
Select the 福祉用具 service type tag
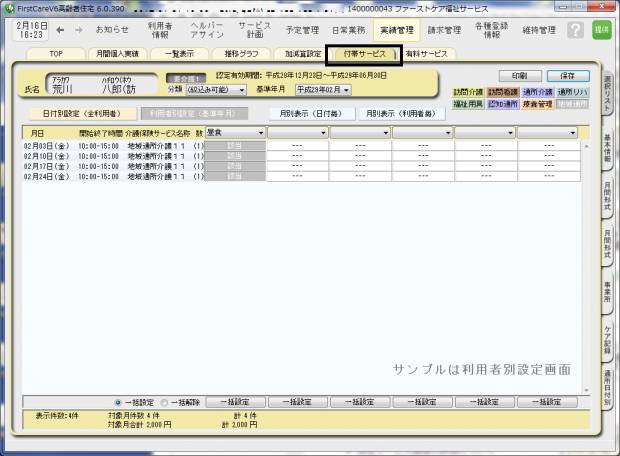468,104
